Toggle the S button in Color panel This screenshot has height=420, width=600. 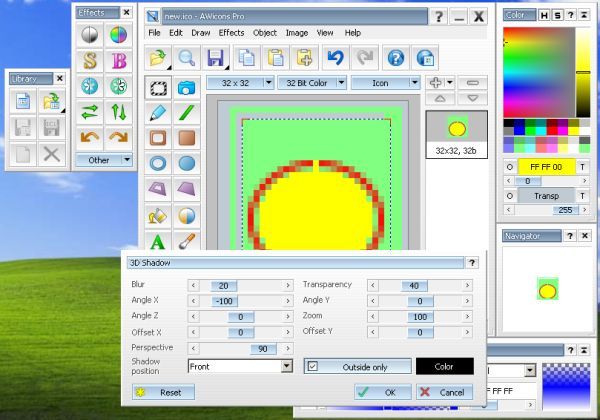557,15
